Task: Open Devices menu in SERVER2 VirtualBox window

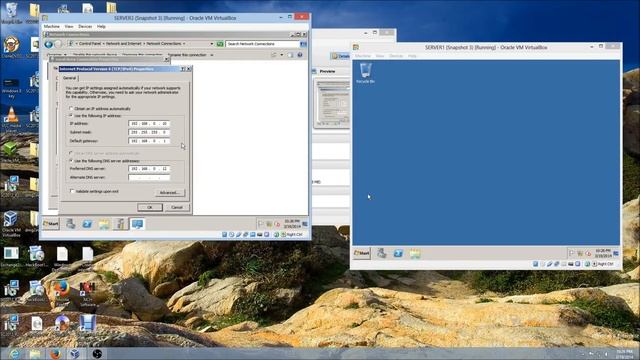Action: point(85,26)
